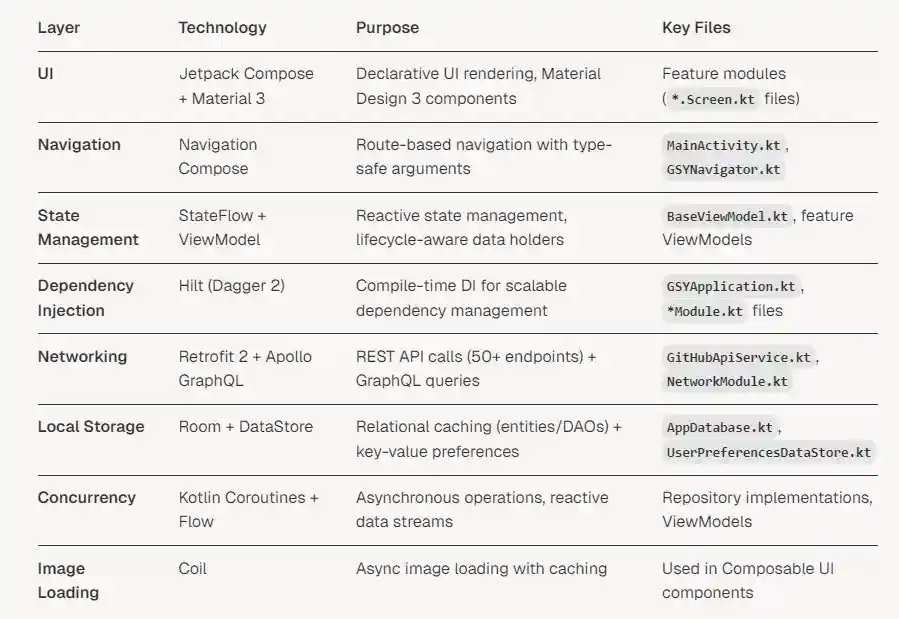The width and height of the screenshot is (899, 619).
Task: Click the Layer column header
Action: tap(59, 27)
